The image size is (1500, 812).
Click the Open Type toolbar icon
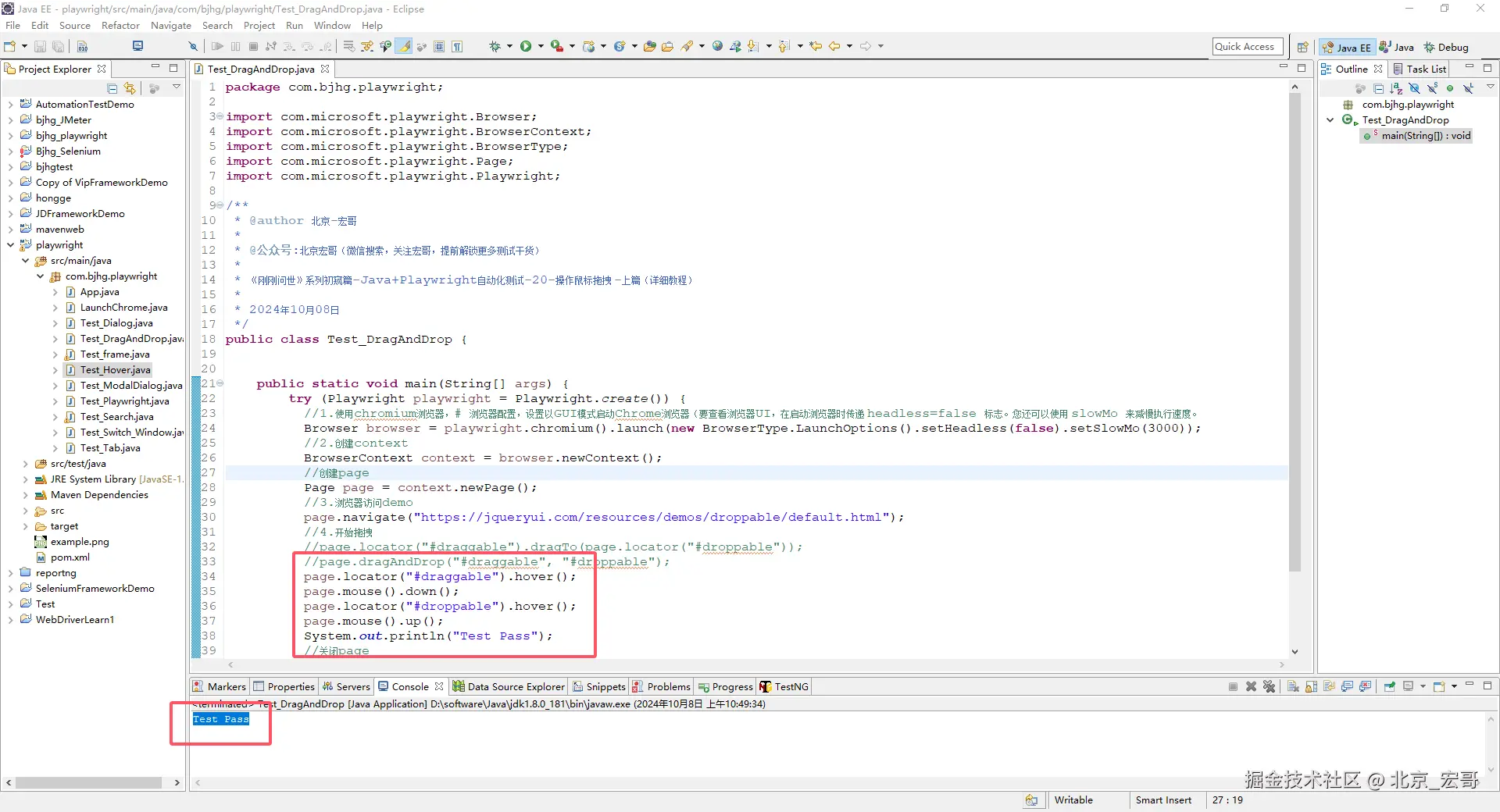pyautogui.click(x=649, y=46)
